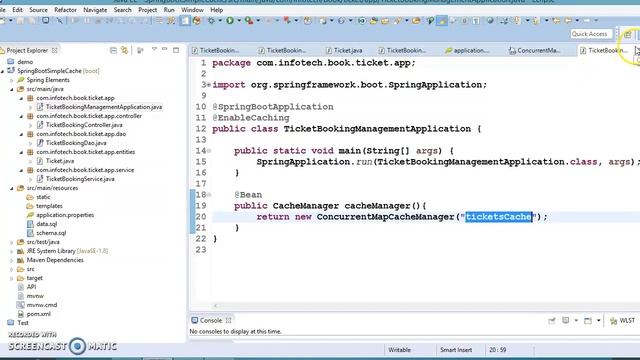Collapse All in Project Explorer toolbar
This screenshot has width=640, height=360.
coord(113,50)
